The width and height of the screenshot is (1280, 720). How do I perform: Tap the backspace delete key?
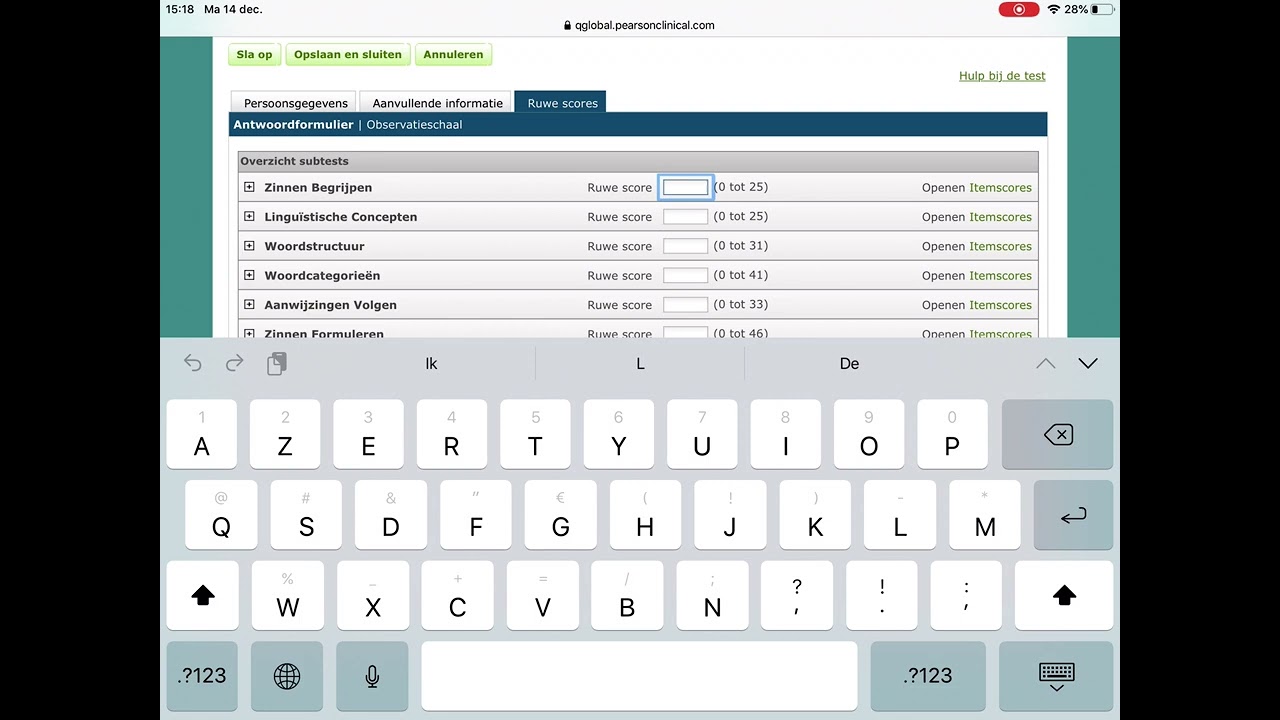(1057, 435)
